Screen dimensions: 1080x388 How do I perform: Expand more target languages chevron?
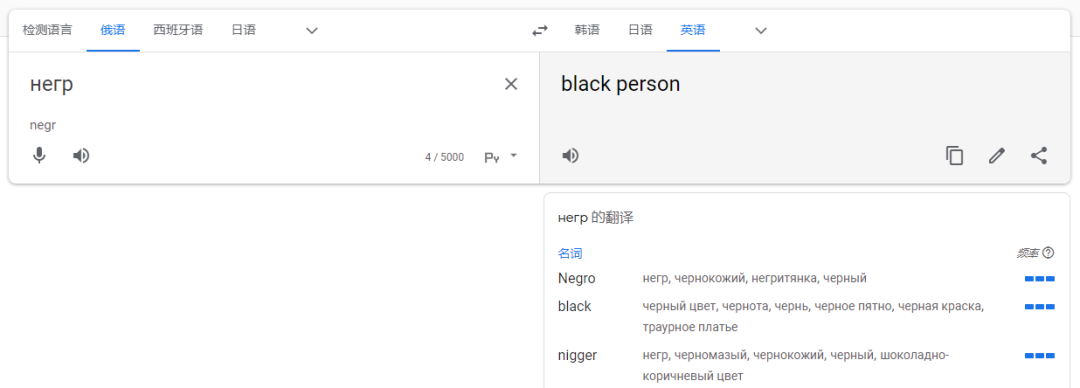pyautogui.click(x=760, y=30)
